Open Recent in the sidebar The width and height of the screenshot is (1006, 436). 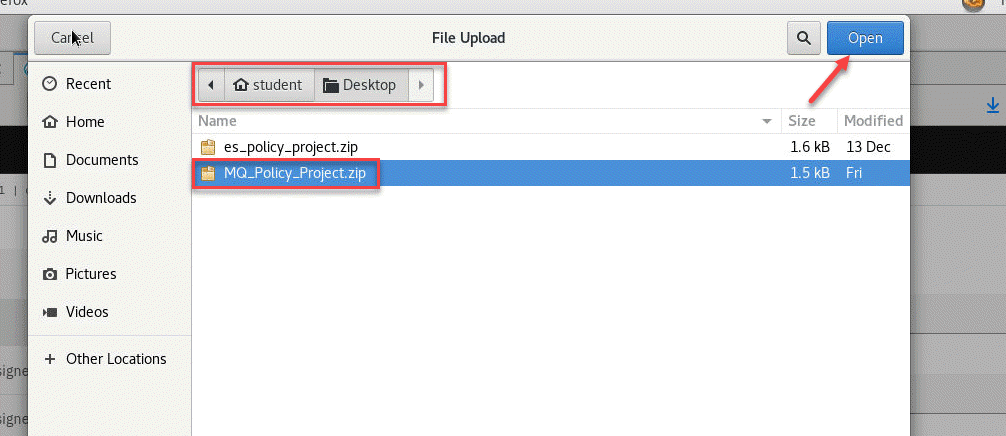[x=88, y=84]
